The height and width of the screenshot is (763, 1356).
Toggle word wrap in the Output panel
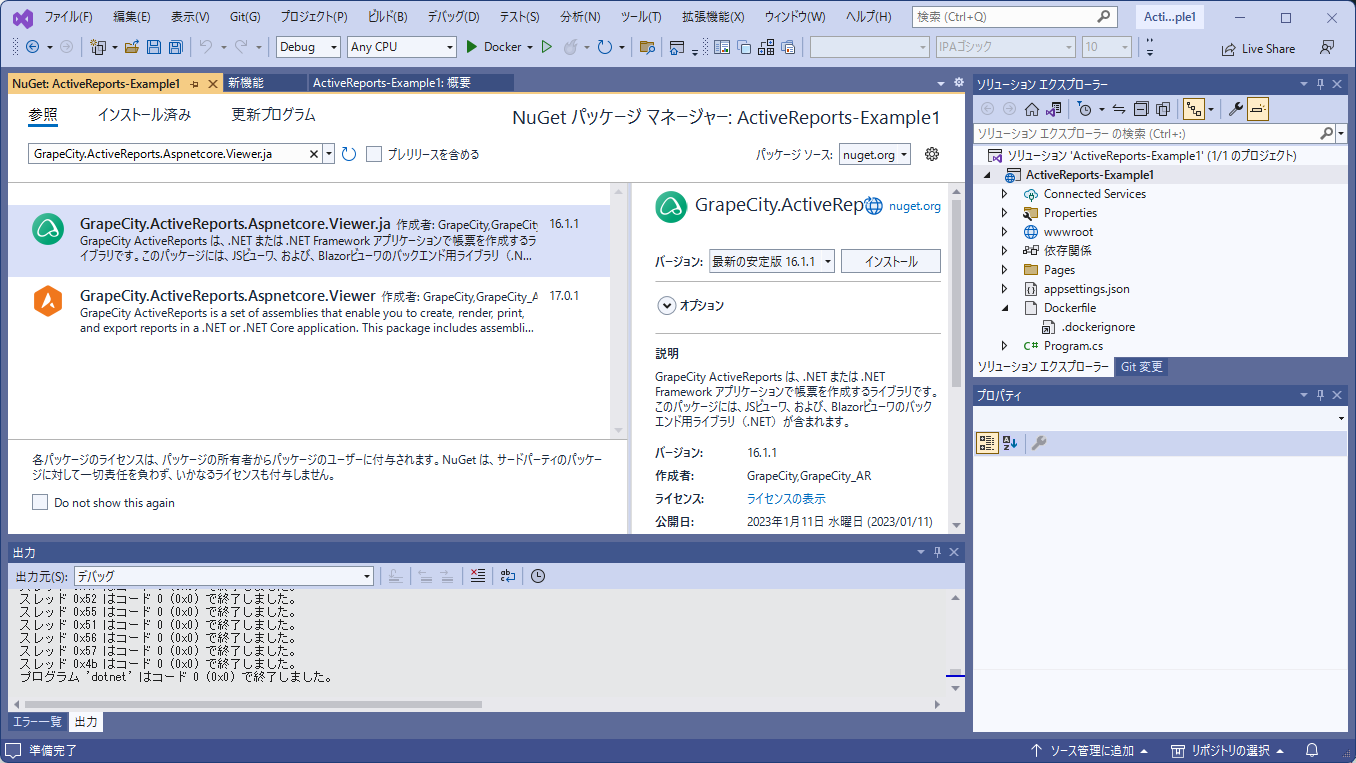click(x=508, y=576)
